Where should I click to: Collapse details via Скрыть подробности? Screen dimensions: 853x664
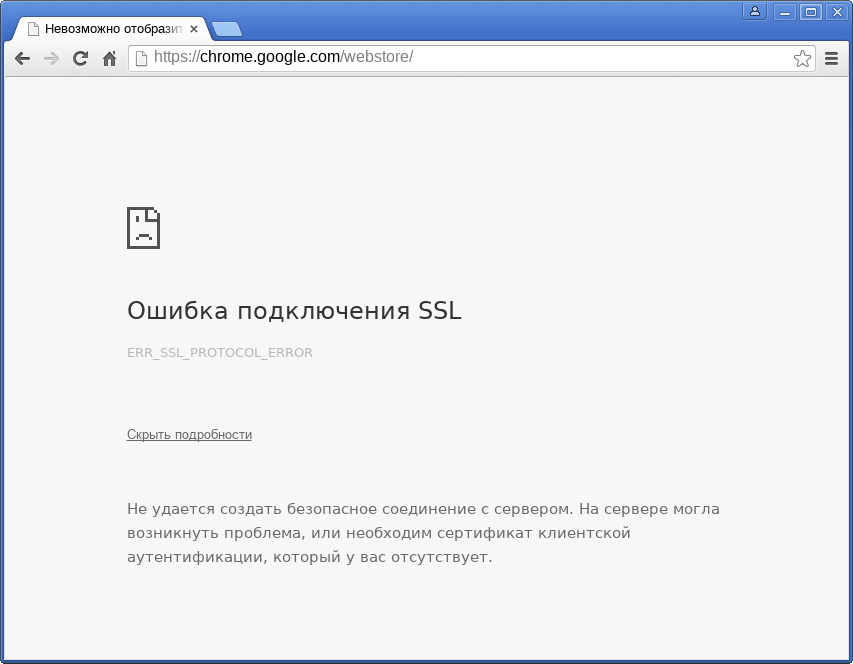pos(189,434)
